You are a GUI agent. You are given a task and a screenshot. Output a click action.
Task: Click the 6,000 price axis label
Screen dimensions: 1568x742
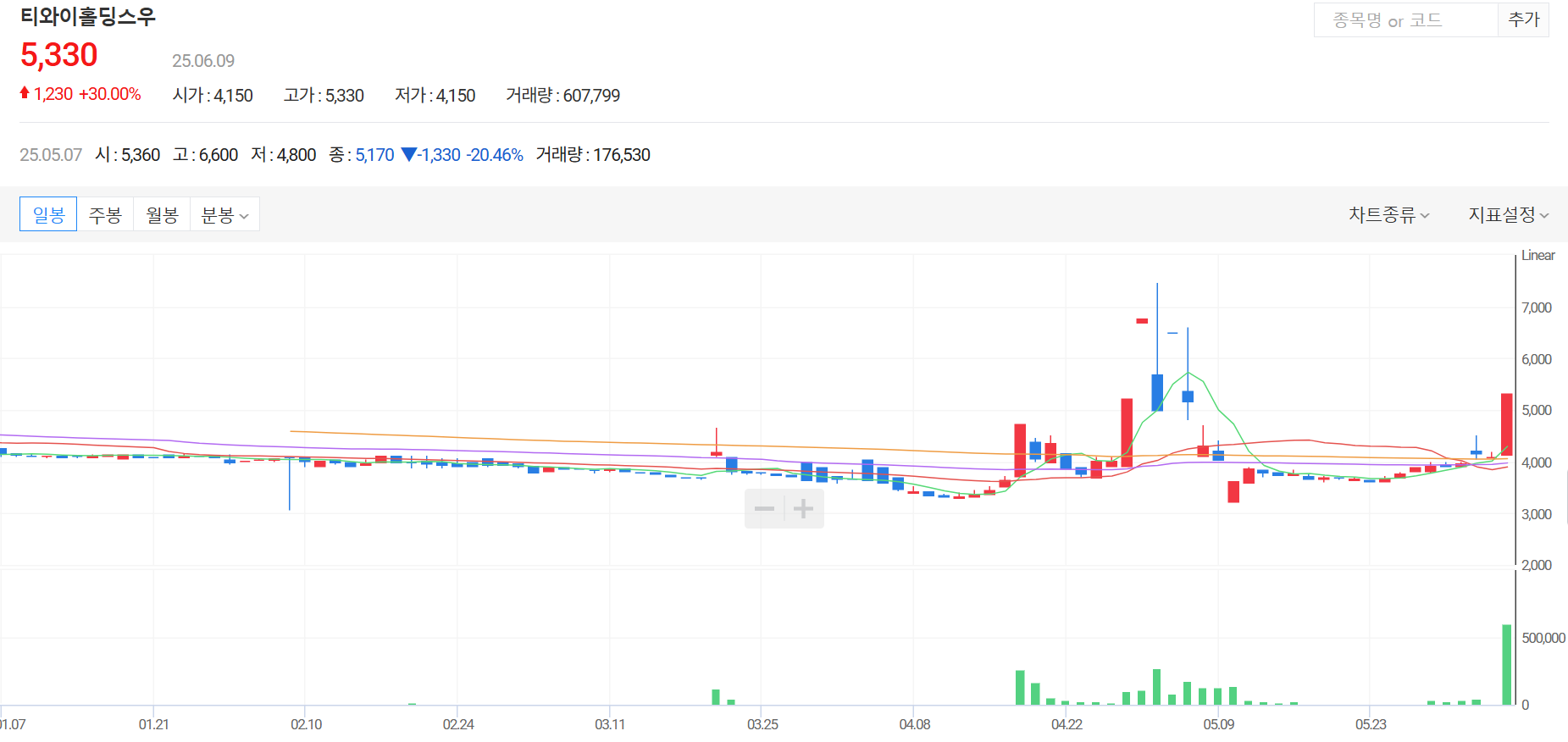click(x=1537, y=359)
